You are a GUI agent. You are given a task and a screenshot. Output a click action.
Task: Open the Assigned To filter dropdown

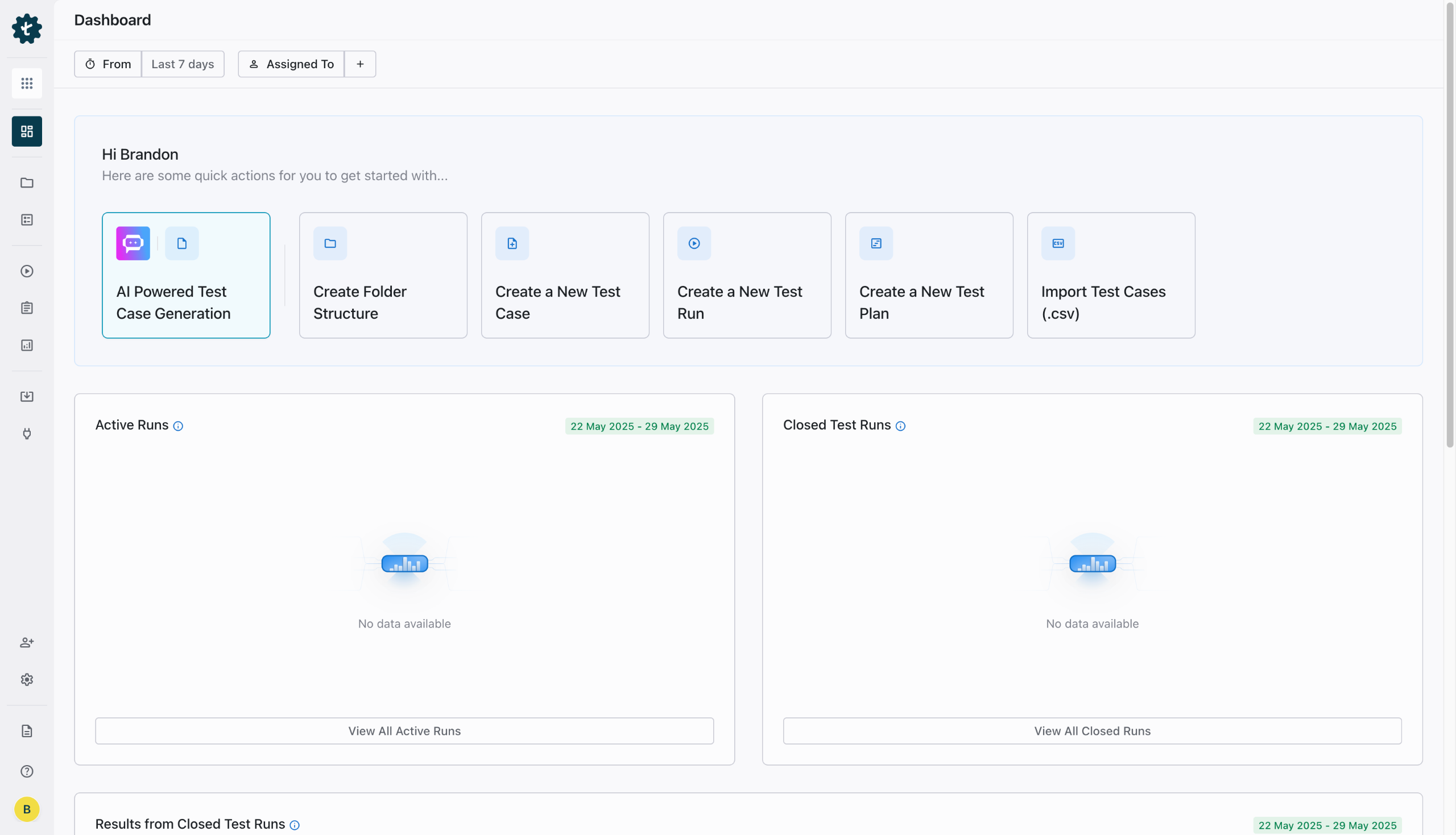point(291,64)
